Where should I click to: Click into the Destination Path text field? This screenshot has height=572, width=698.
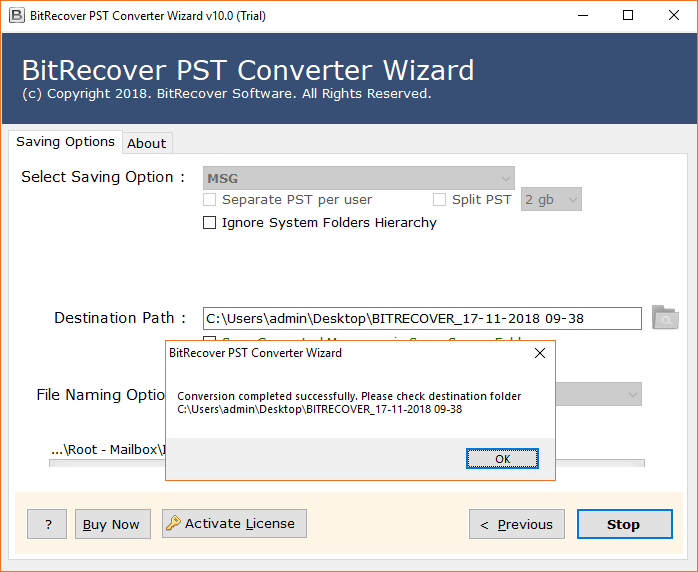click(421, 318)
